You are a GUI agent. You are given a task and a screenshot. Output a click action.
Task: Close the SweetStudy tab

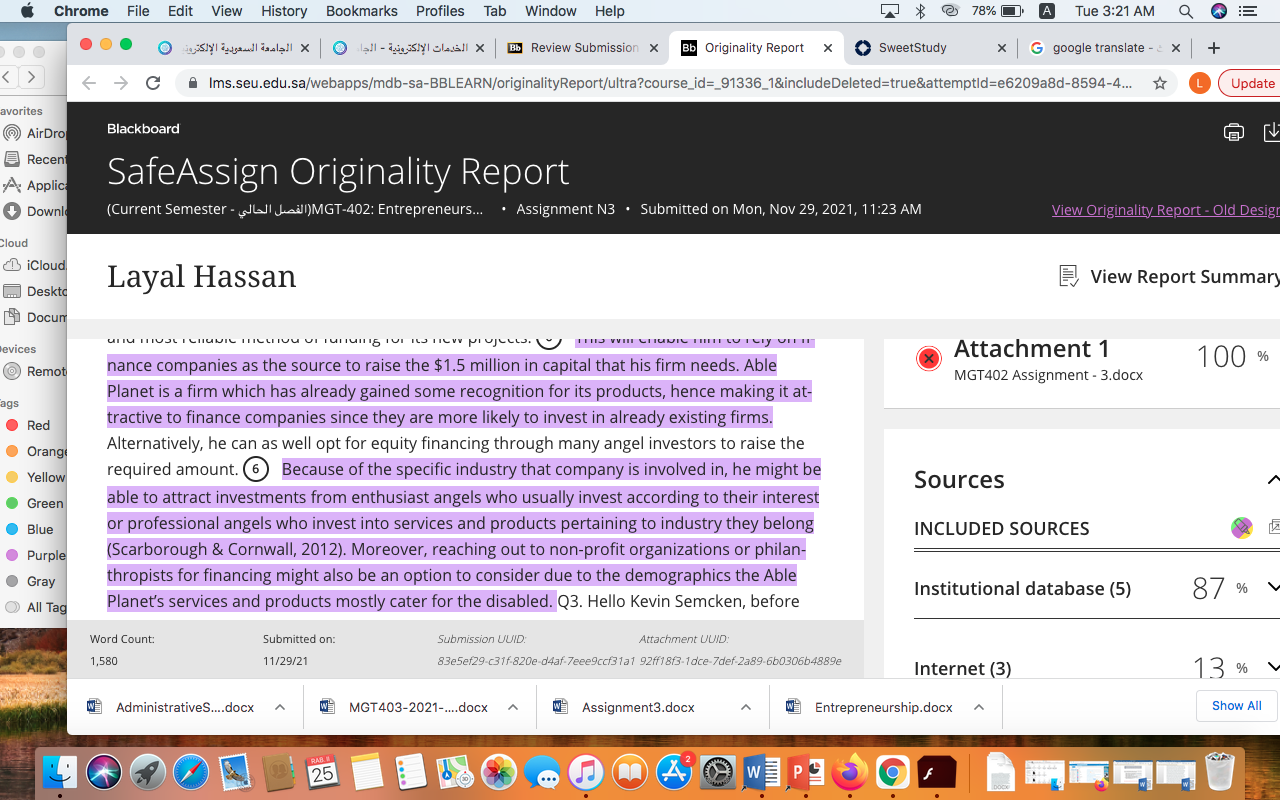1002,48
